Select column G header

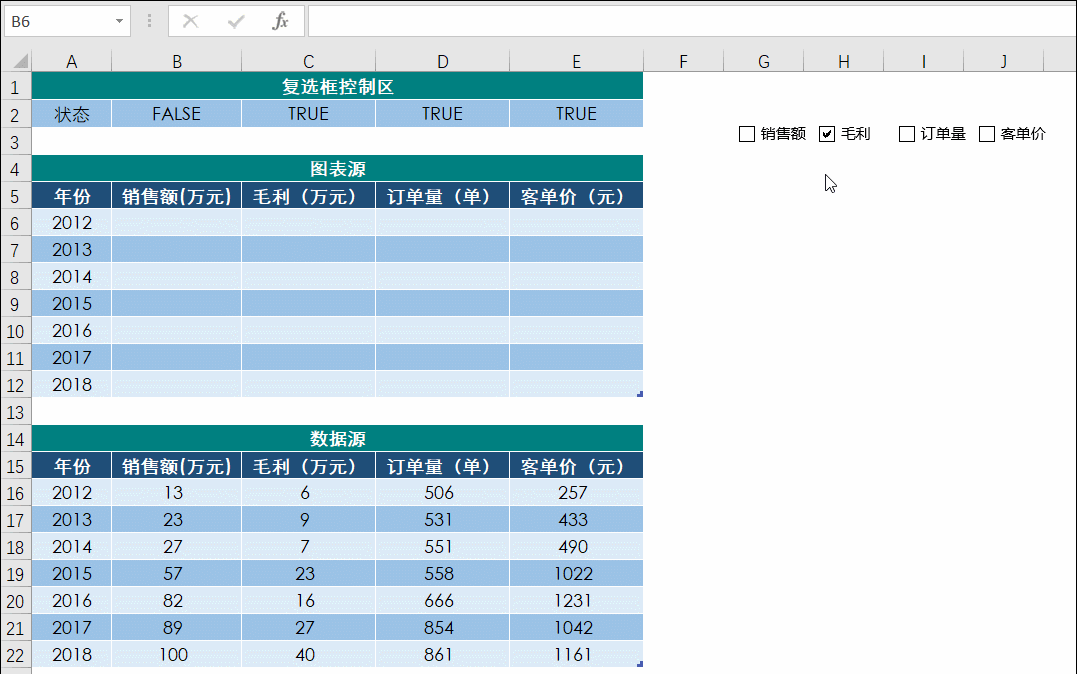click(764, 62)
